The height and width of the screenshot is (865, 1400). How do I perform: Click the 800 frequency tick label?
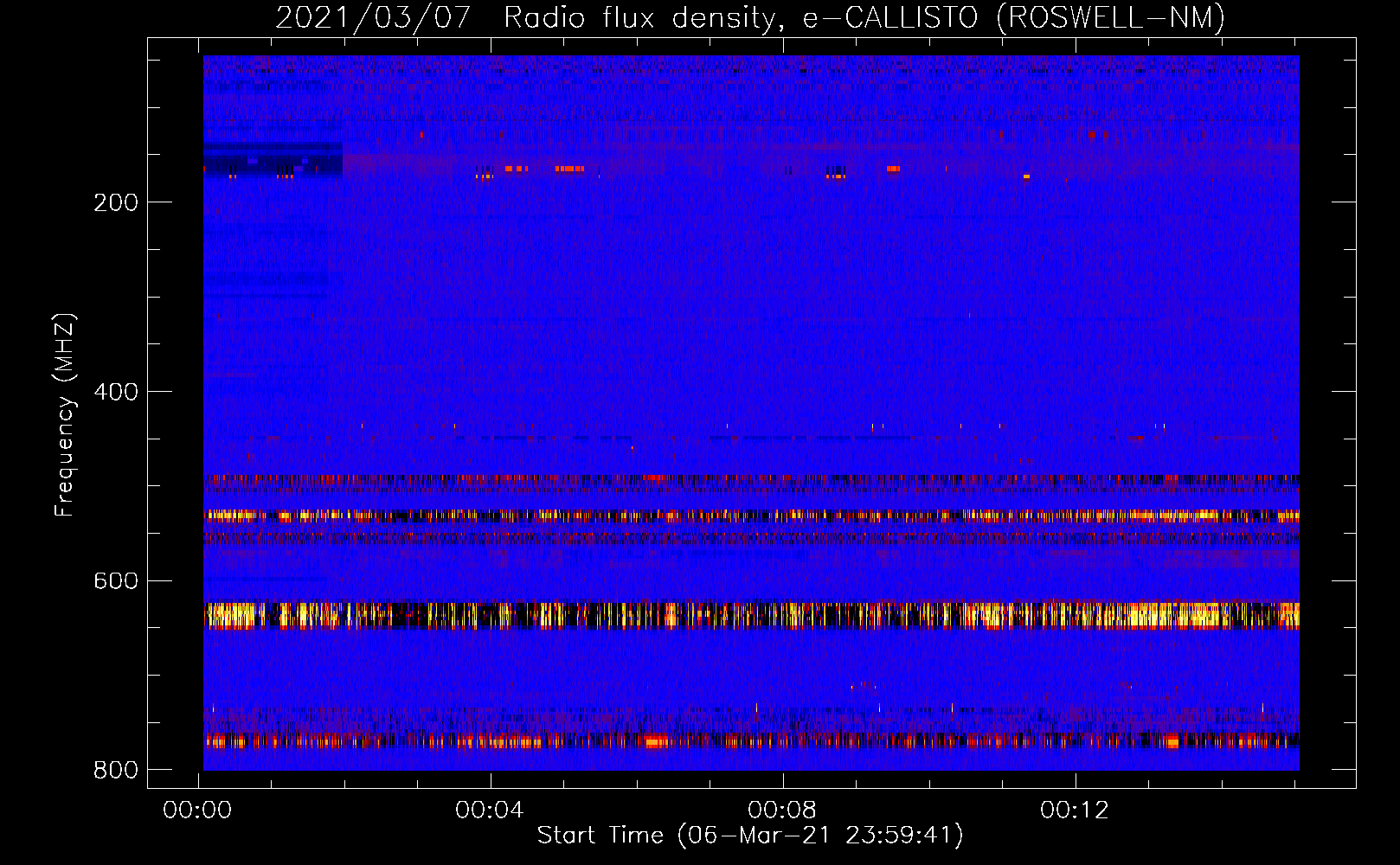[116, 770]
